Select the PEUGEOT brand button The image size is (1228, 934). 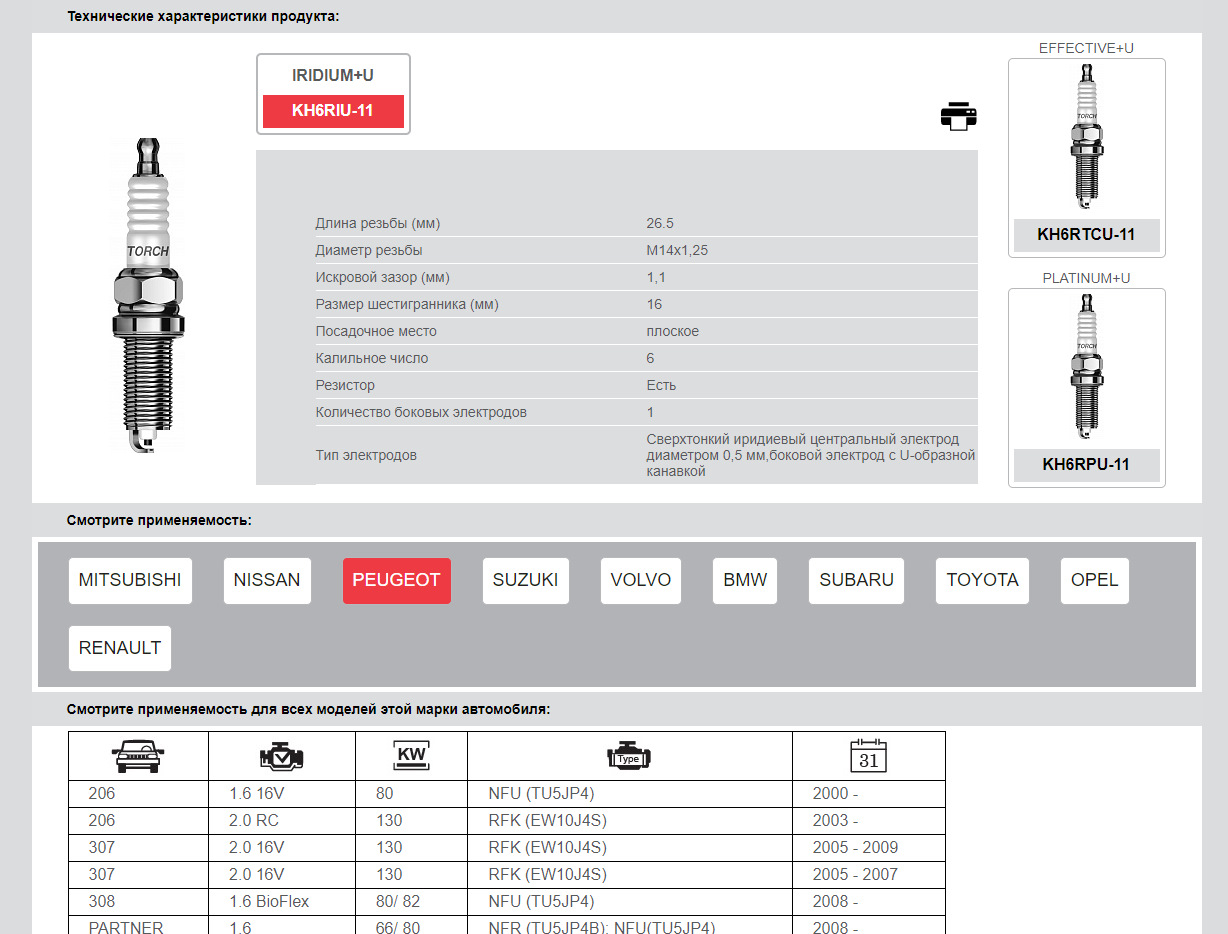point(397,581)
